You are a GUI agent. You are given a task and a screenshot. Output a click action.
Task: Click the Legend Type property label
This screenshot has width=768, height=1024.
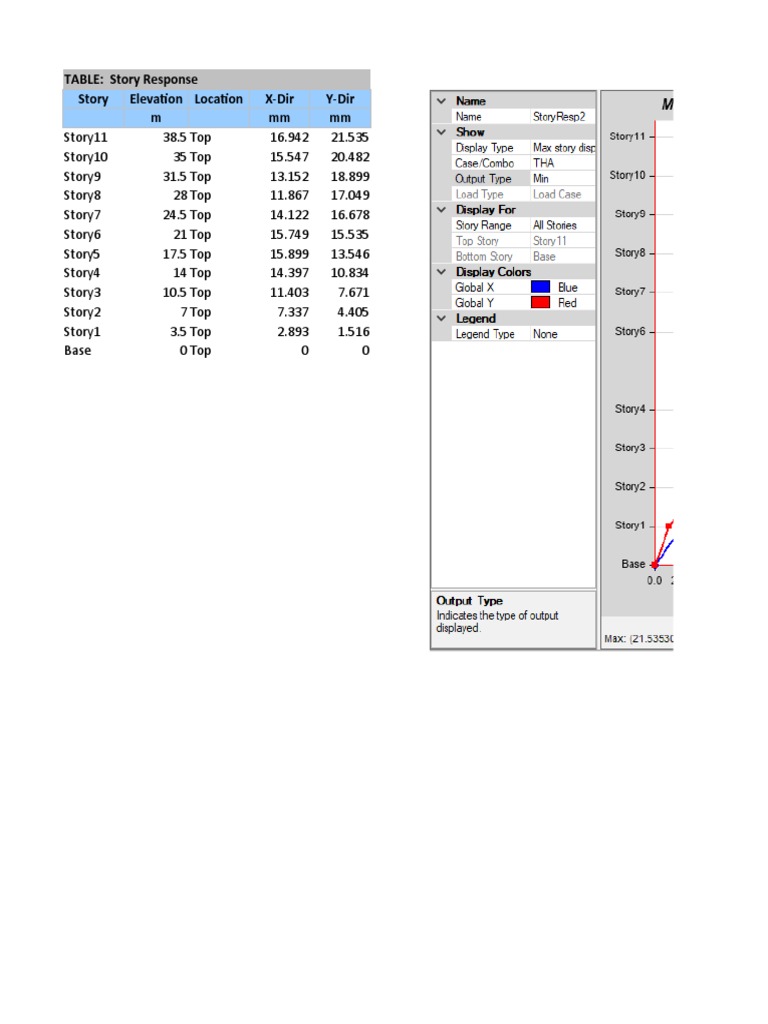485,334
